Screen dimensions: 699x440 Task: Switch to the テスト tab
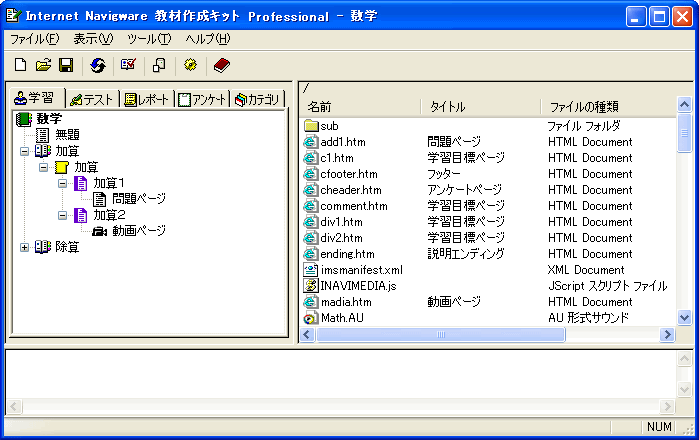coord(91,99)
